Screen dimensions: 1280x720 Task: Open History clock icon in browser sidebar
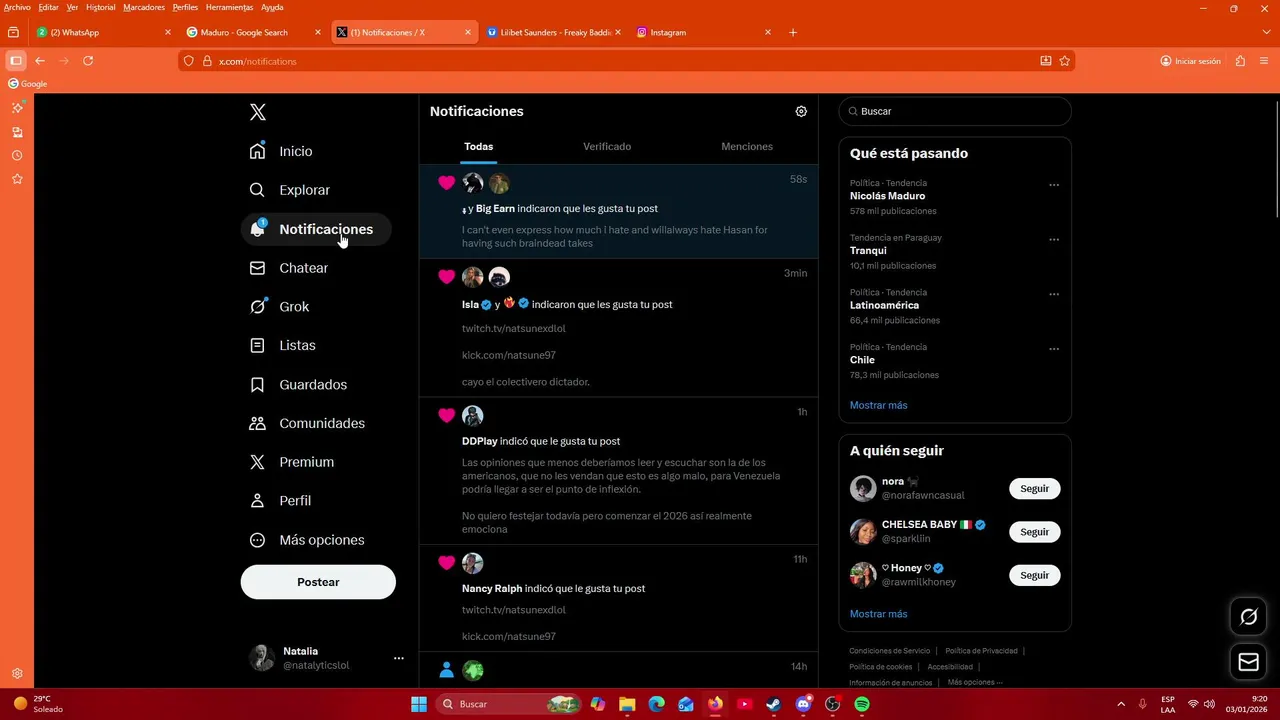17,155
